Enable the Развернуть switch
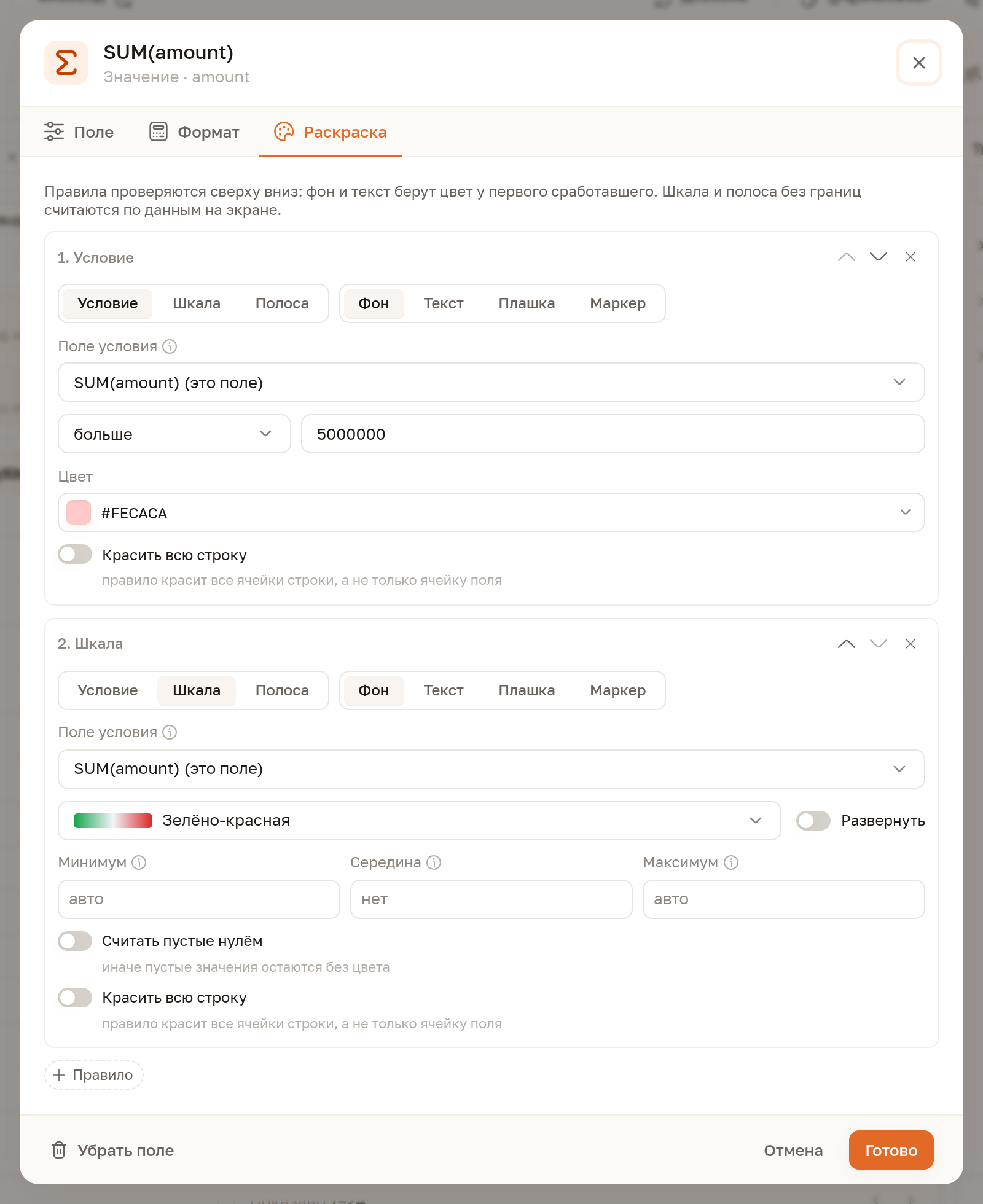The width and height of the screenshot is (983, 1204). (813, 821)
